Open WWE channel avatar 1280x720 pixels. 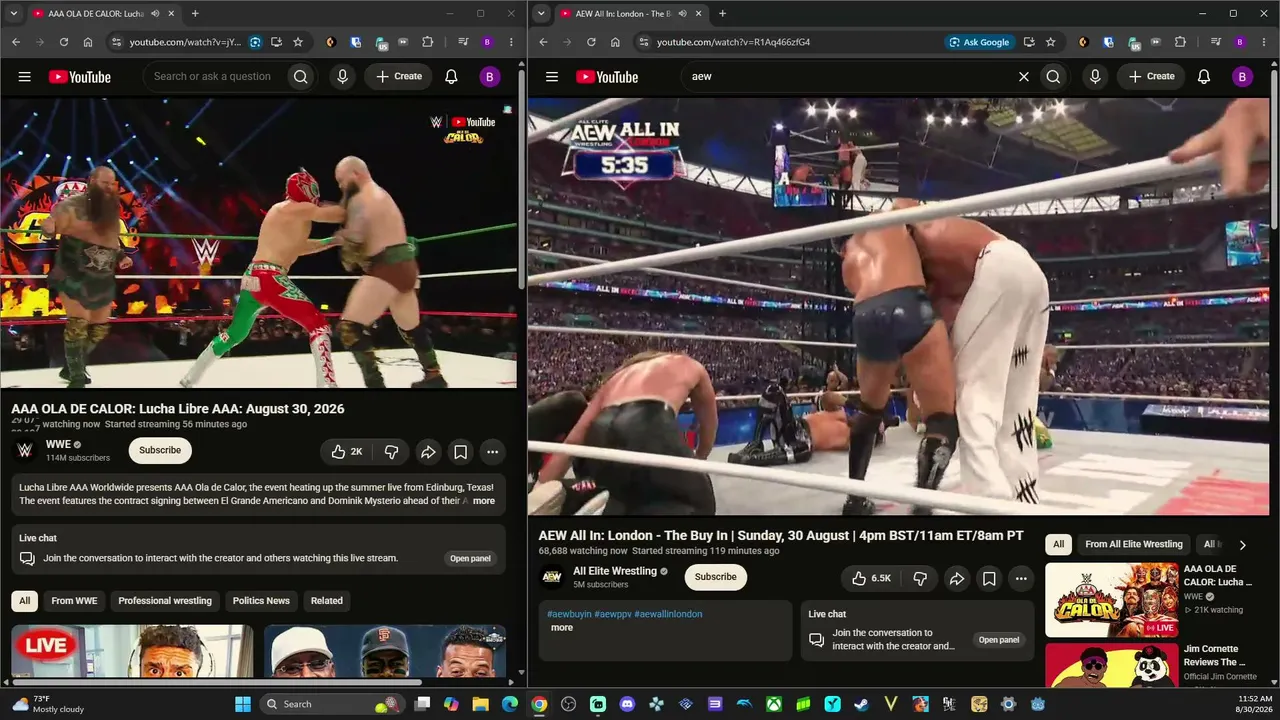coord(25,450)
